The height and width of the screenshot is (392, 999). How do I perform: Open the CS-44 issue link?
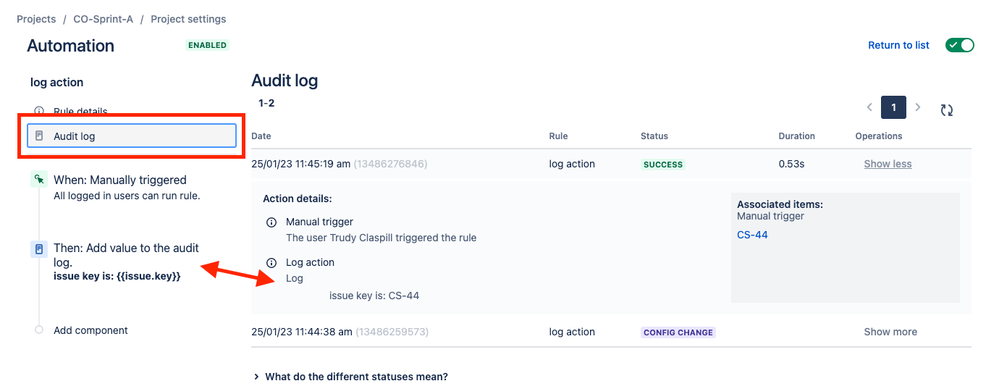tap(752, 235)
